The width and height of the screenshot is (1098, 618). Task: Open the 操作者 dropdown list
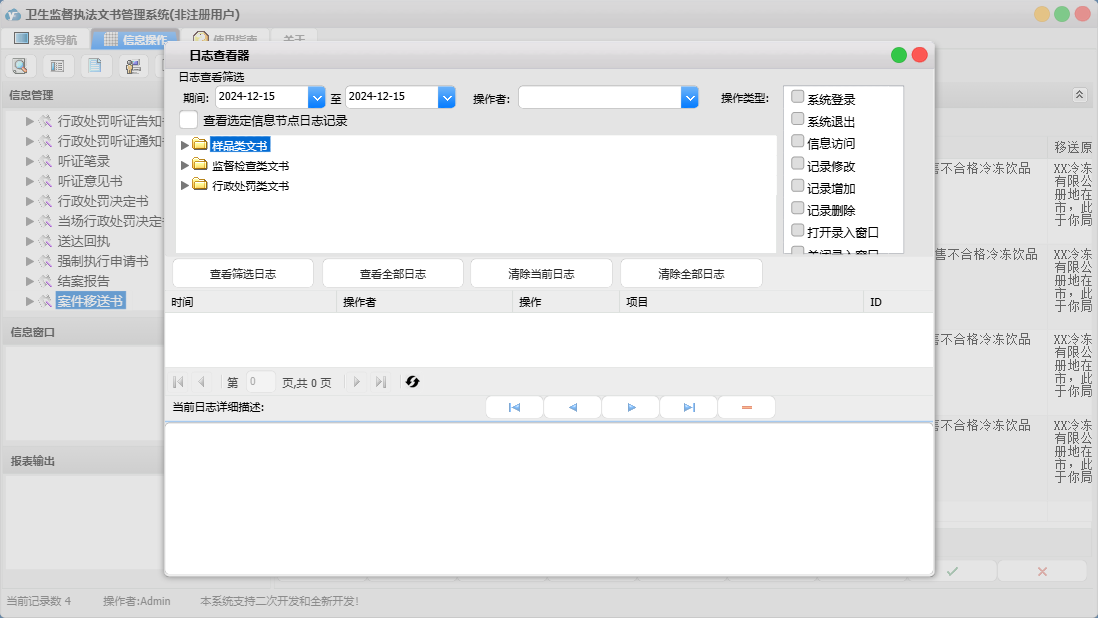[689, 97]
